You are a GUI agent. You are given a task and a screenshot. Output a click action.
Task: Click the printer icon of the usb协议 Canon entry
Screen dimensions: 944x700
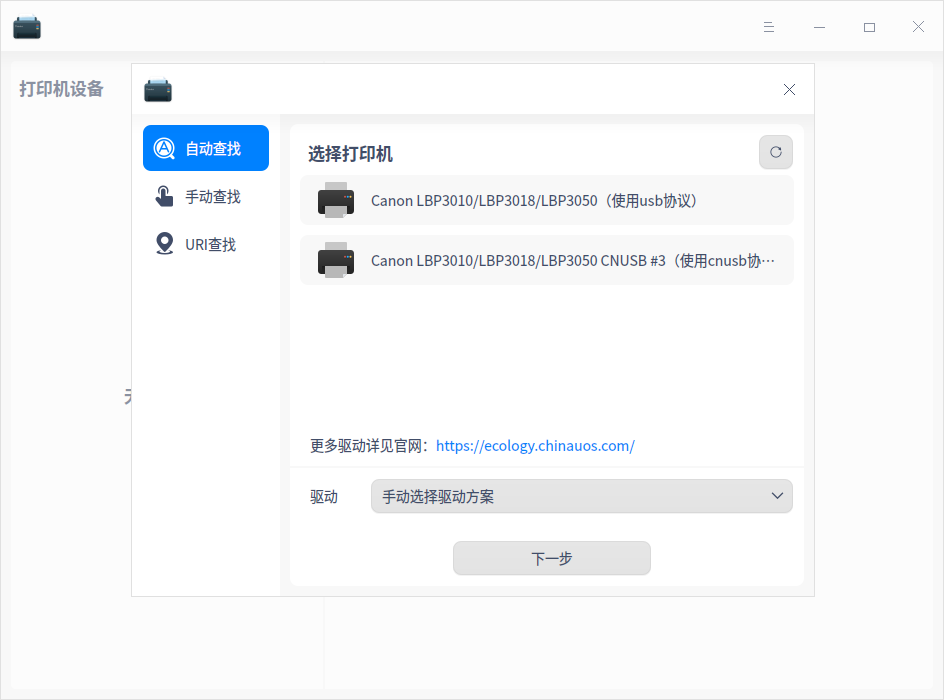335,200
